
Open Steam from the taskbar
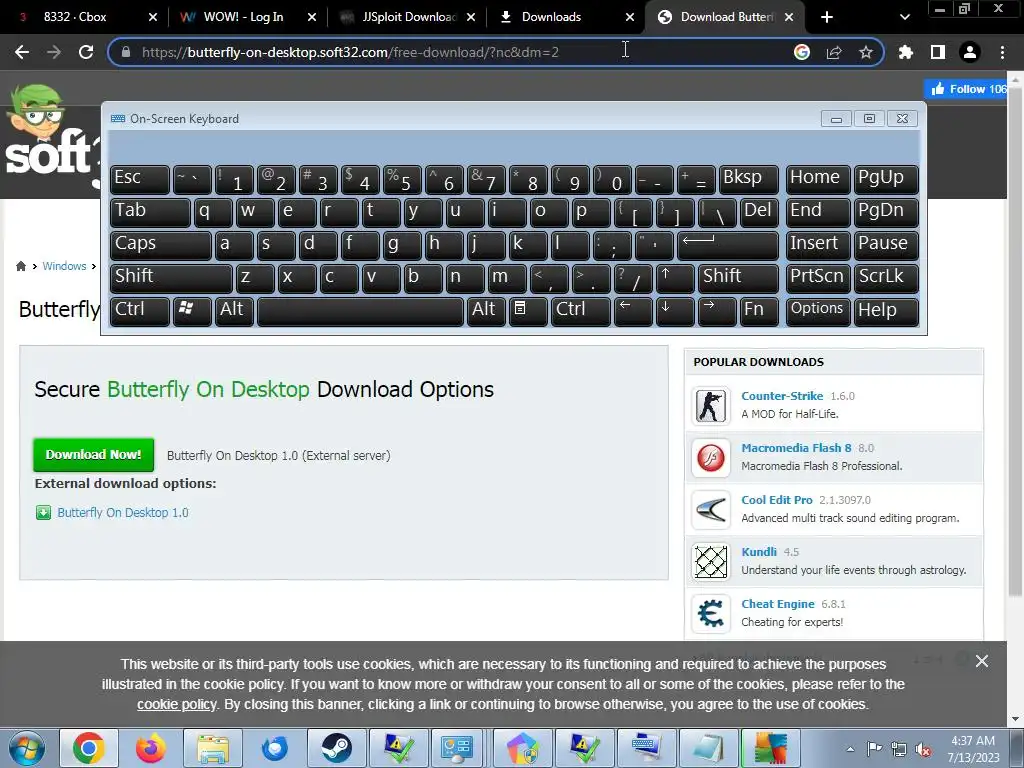coord(336,748)
